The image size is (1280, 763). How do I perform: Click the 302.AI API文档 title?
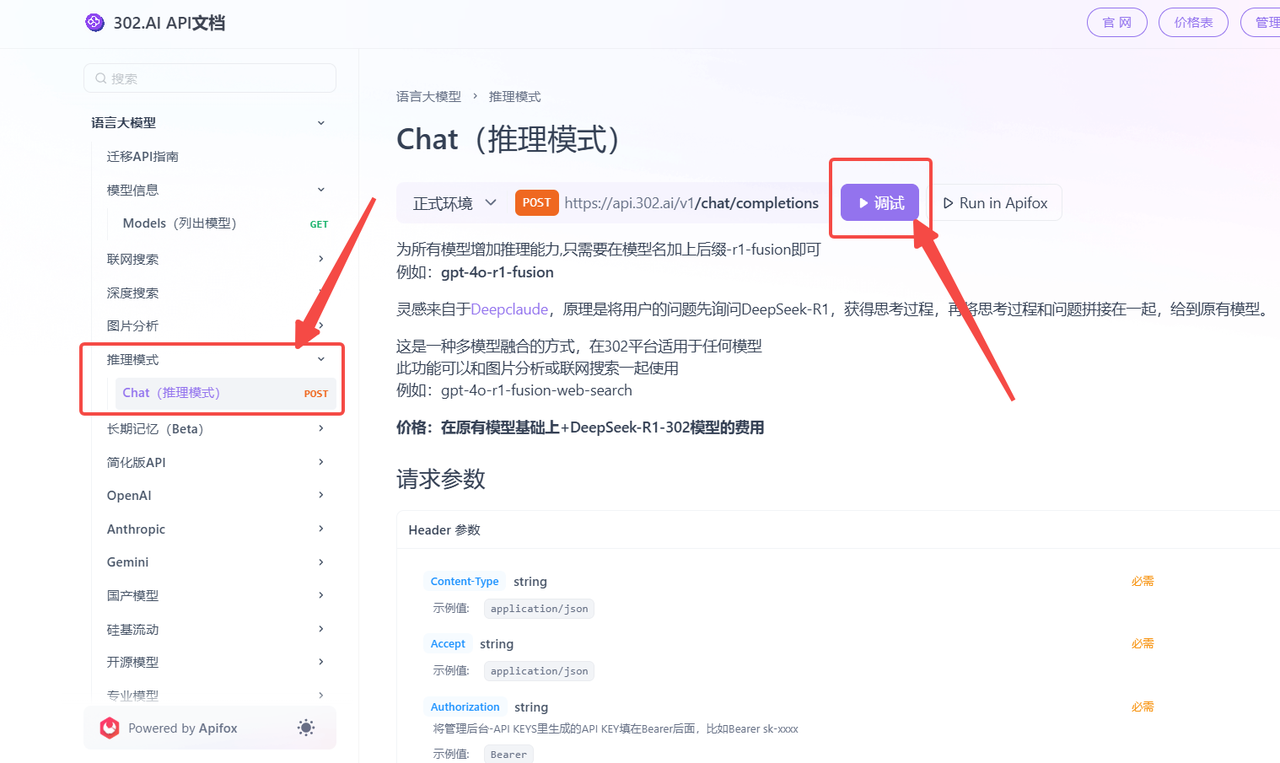(169, 22)
